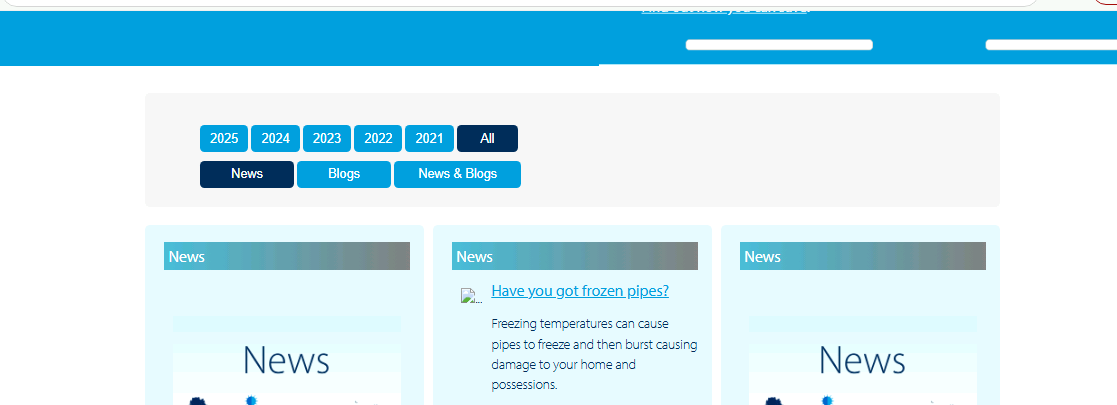Click the partially hidden link above the header
Screen dimensions: 1117x405
coord(725,9)
